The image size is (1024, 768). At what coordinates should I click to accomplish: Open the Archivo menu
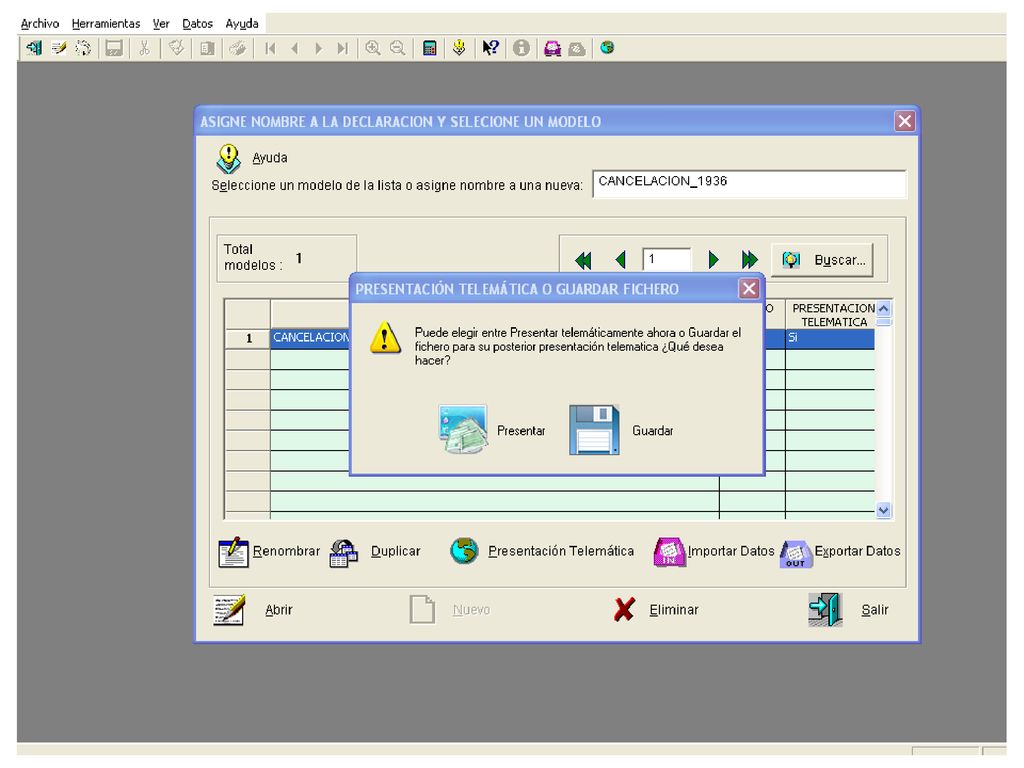pos(40,24)
